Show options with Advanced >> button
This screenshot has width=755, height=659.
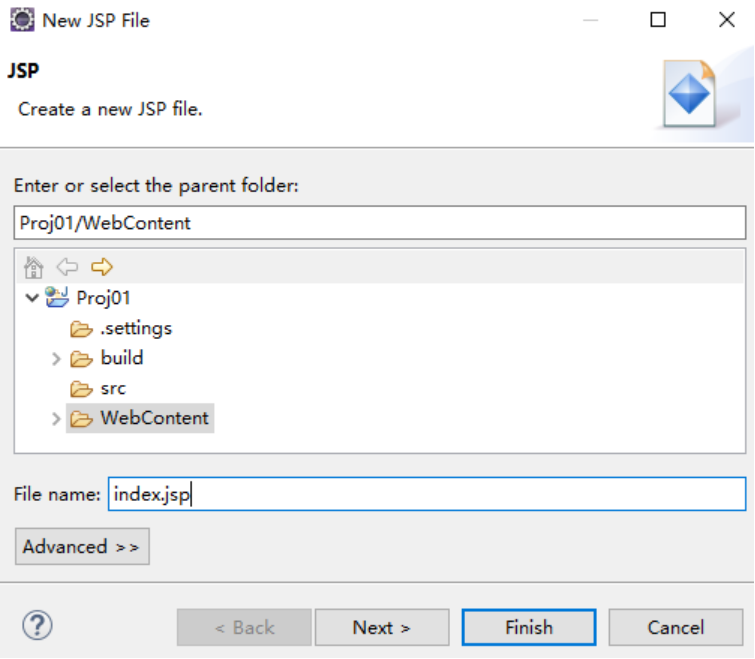[x=82, y=546]
